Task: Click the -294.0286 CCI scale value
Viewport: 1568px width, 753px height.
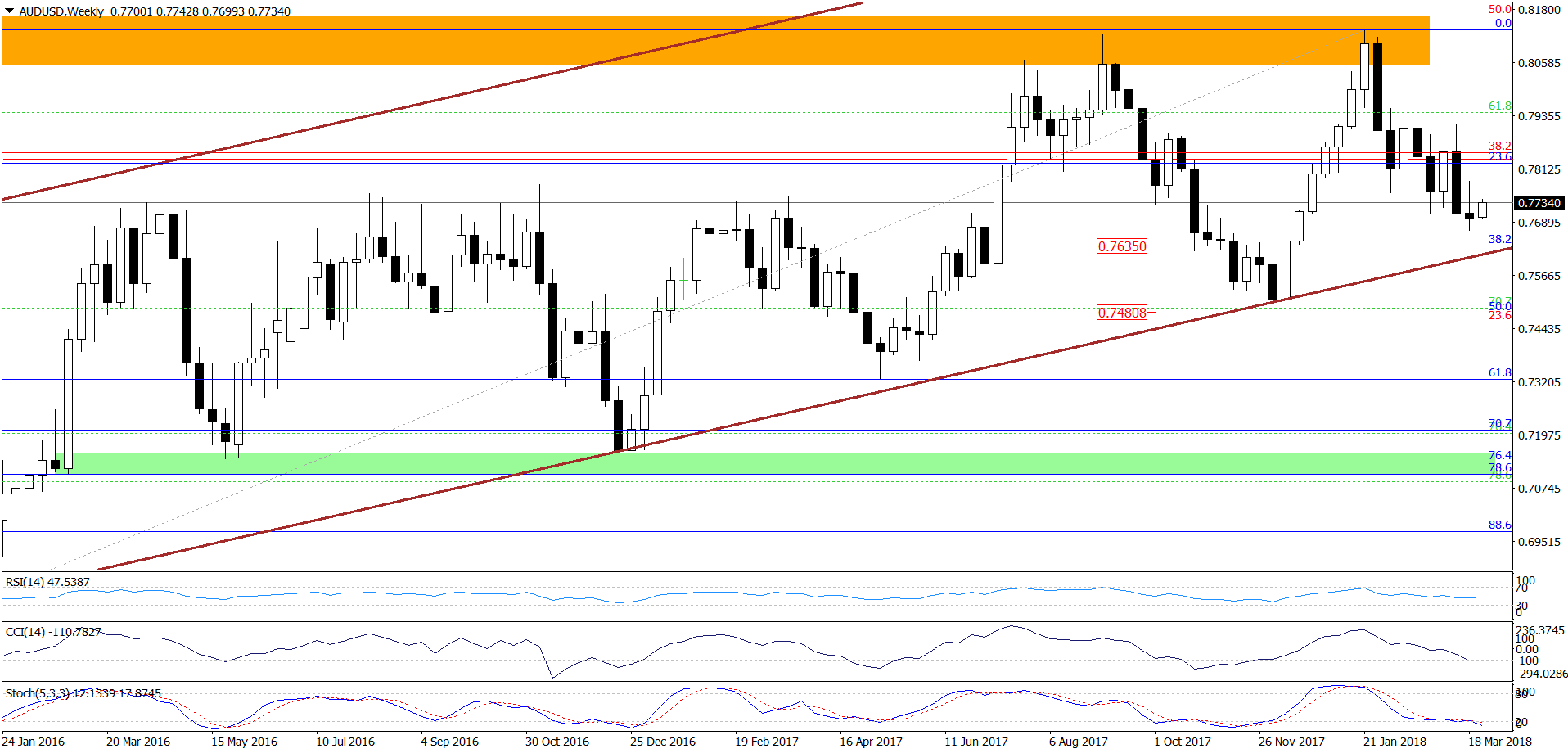Action: point(1542,674)
